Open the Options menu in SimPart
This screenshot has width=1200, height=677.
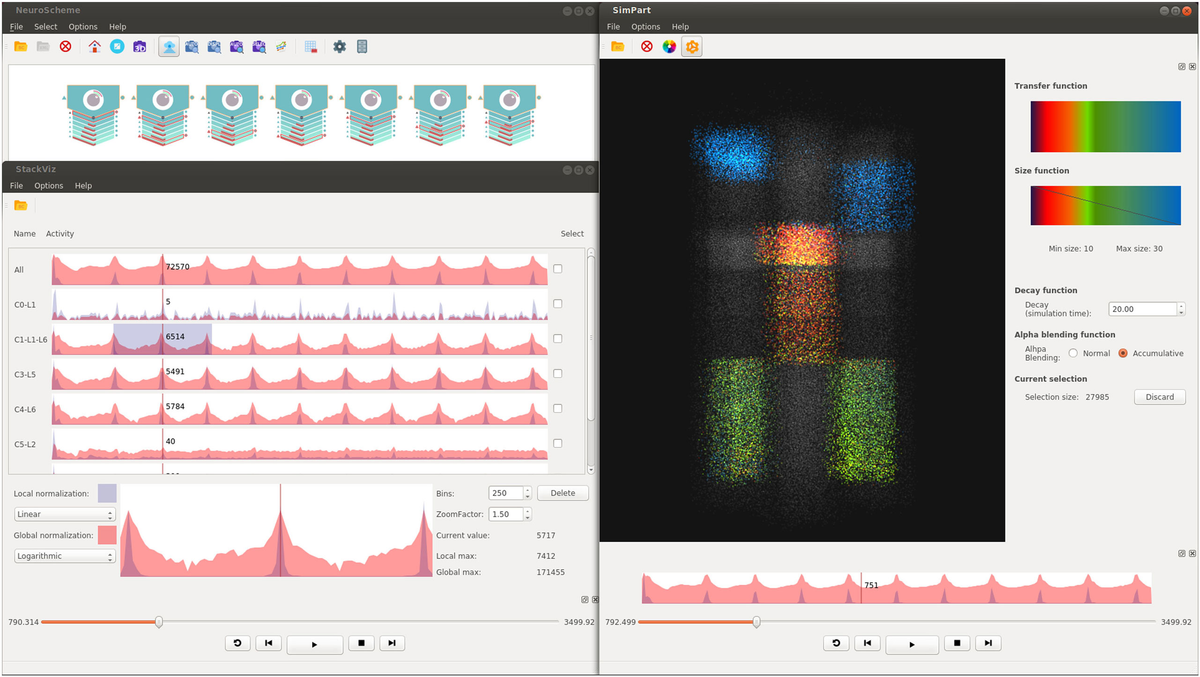click(x=644, y=26)
